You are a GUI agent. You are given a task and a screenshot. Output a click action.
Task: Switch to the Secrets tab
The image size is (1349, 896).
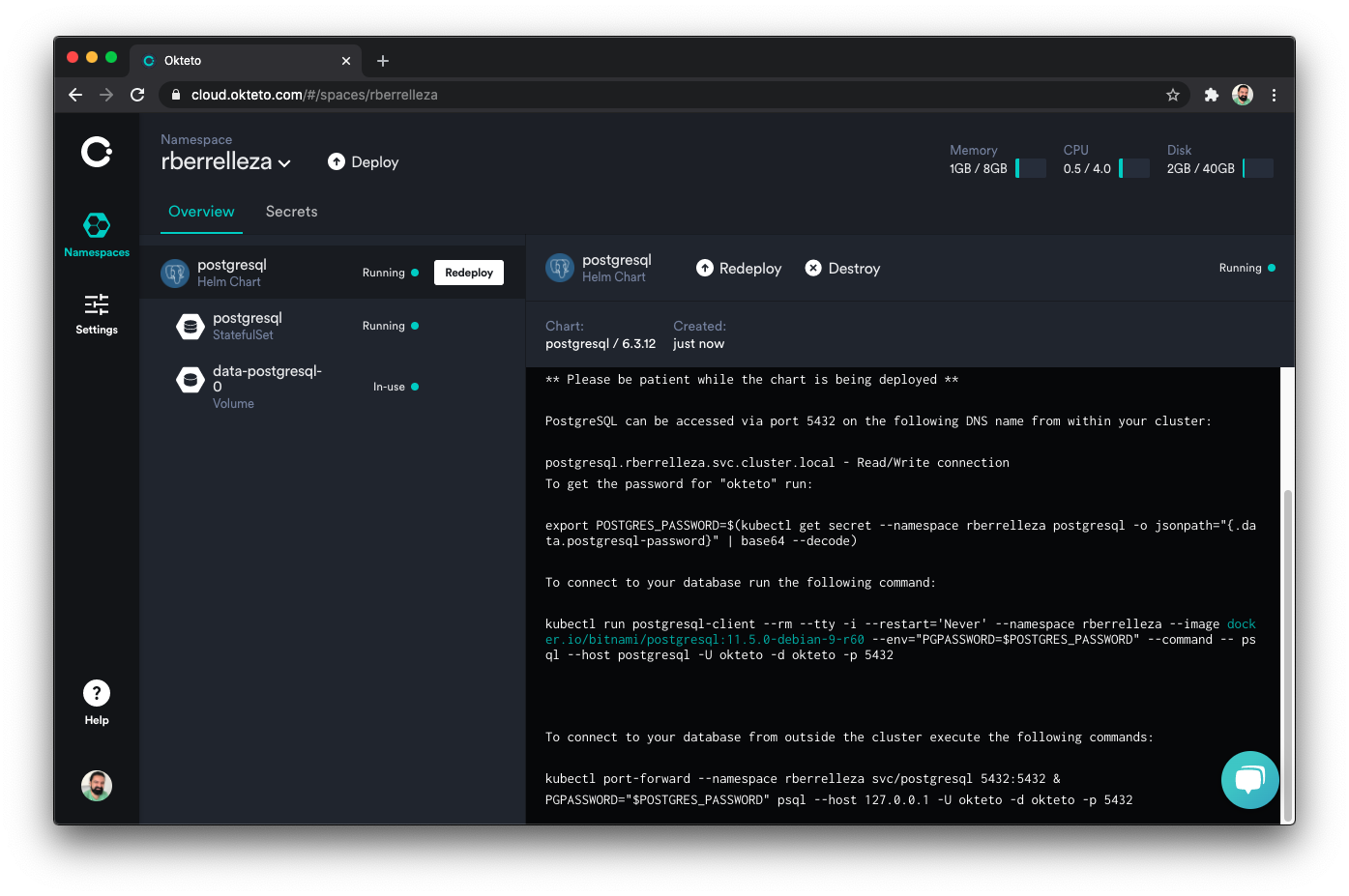(x=292, y=212)
